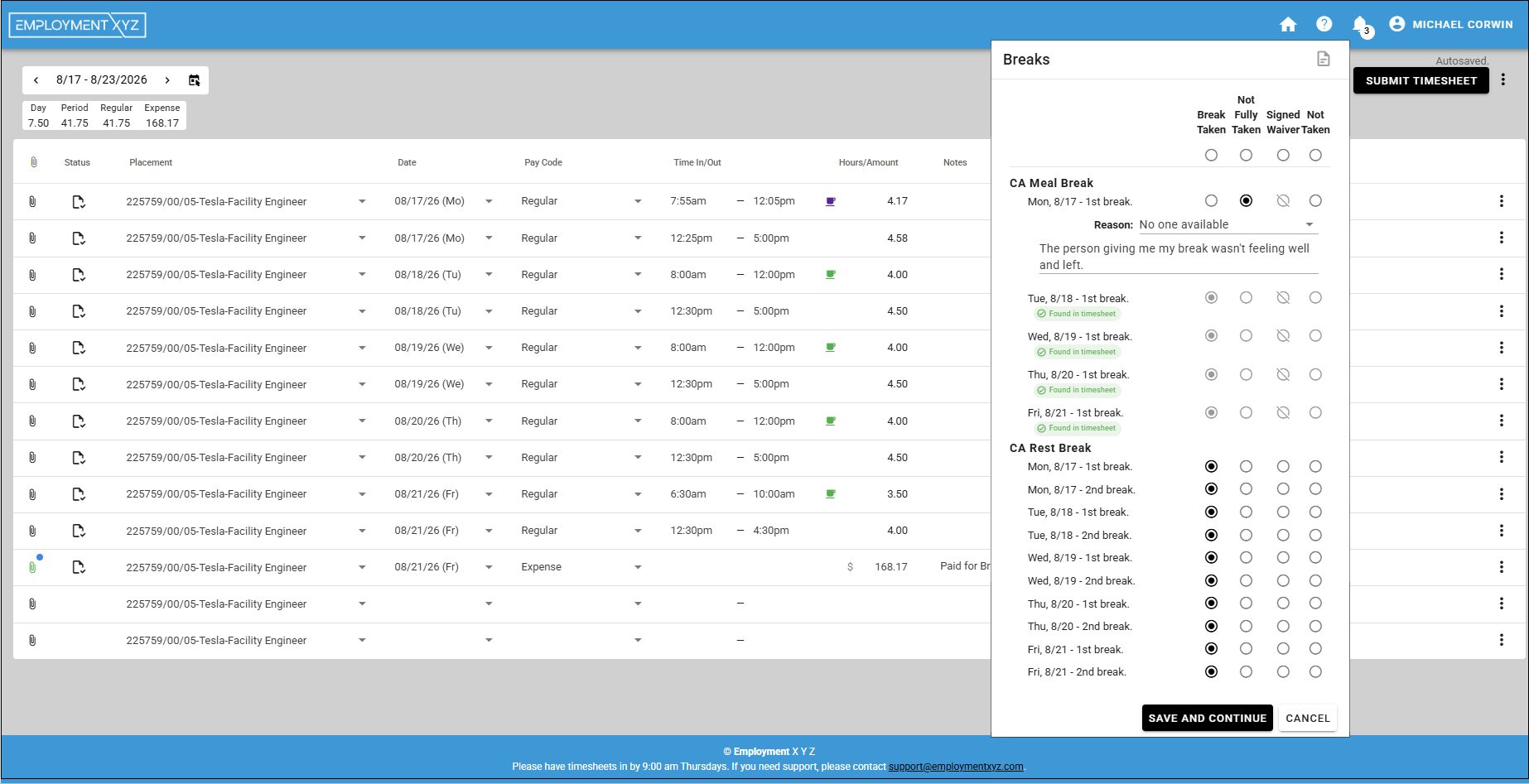The width and height of the screenshot is (1529, 784).
Task: Click Save and Continue button
Action: (x=1207, y=718)
